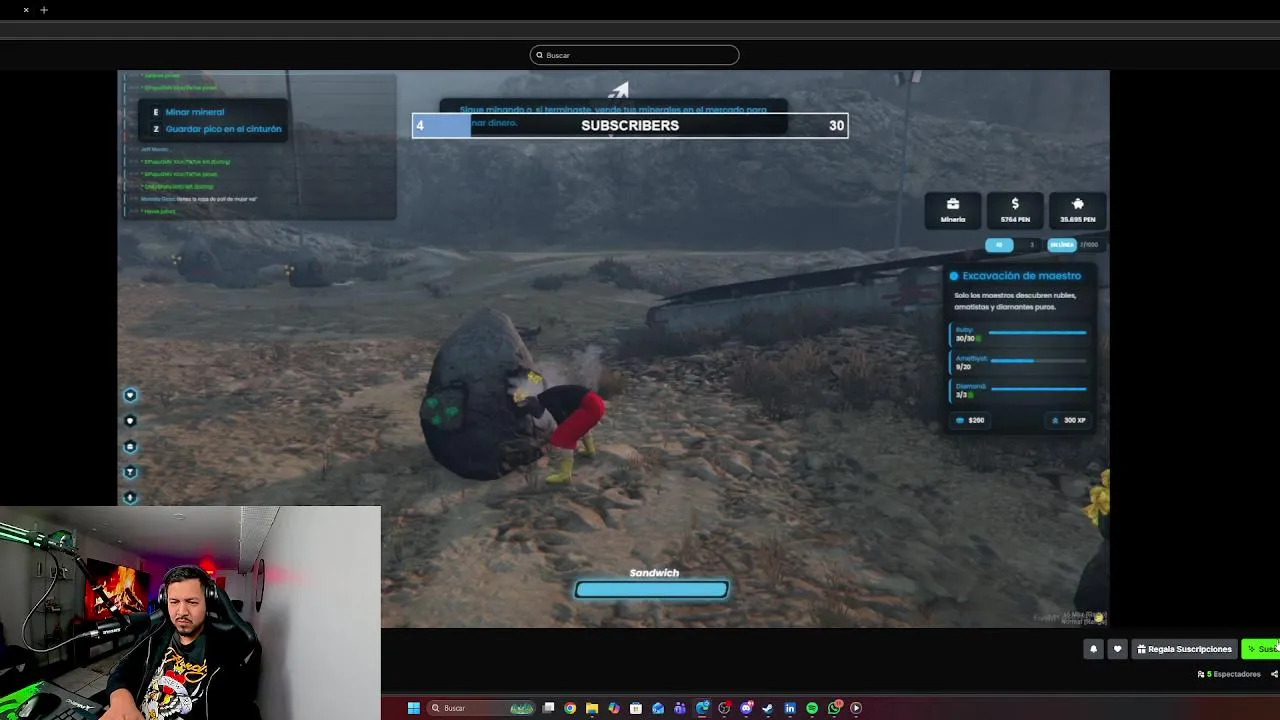Screen dimensions: 1280x720
Task: Click the blue ID pill in HUD
Action: (999, 245)
